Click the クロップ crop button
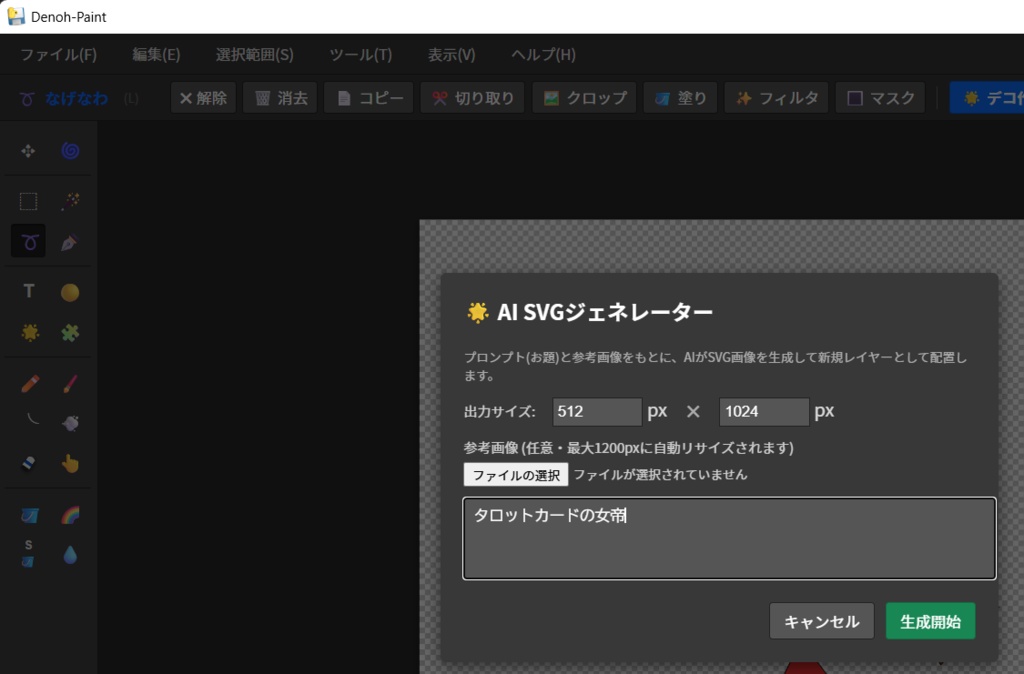1024x674 pixels. click(x=584, y=98)
